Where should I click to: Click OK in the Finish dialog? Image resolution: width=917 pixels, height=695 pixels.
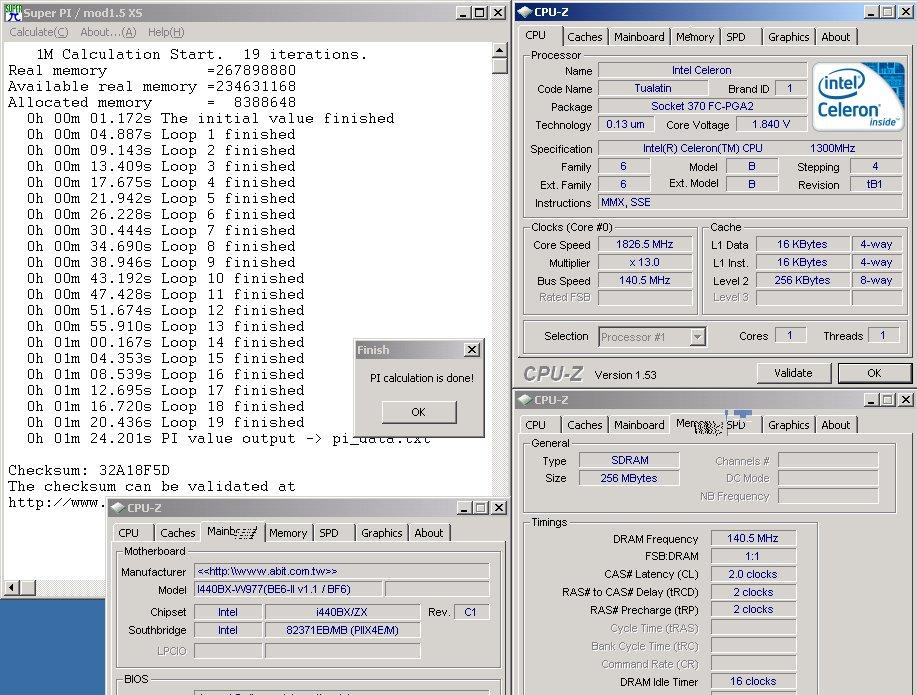click(419, 412)
